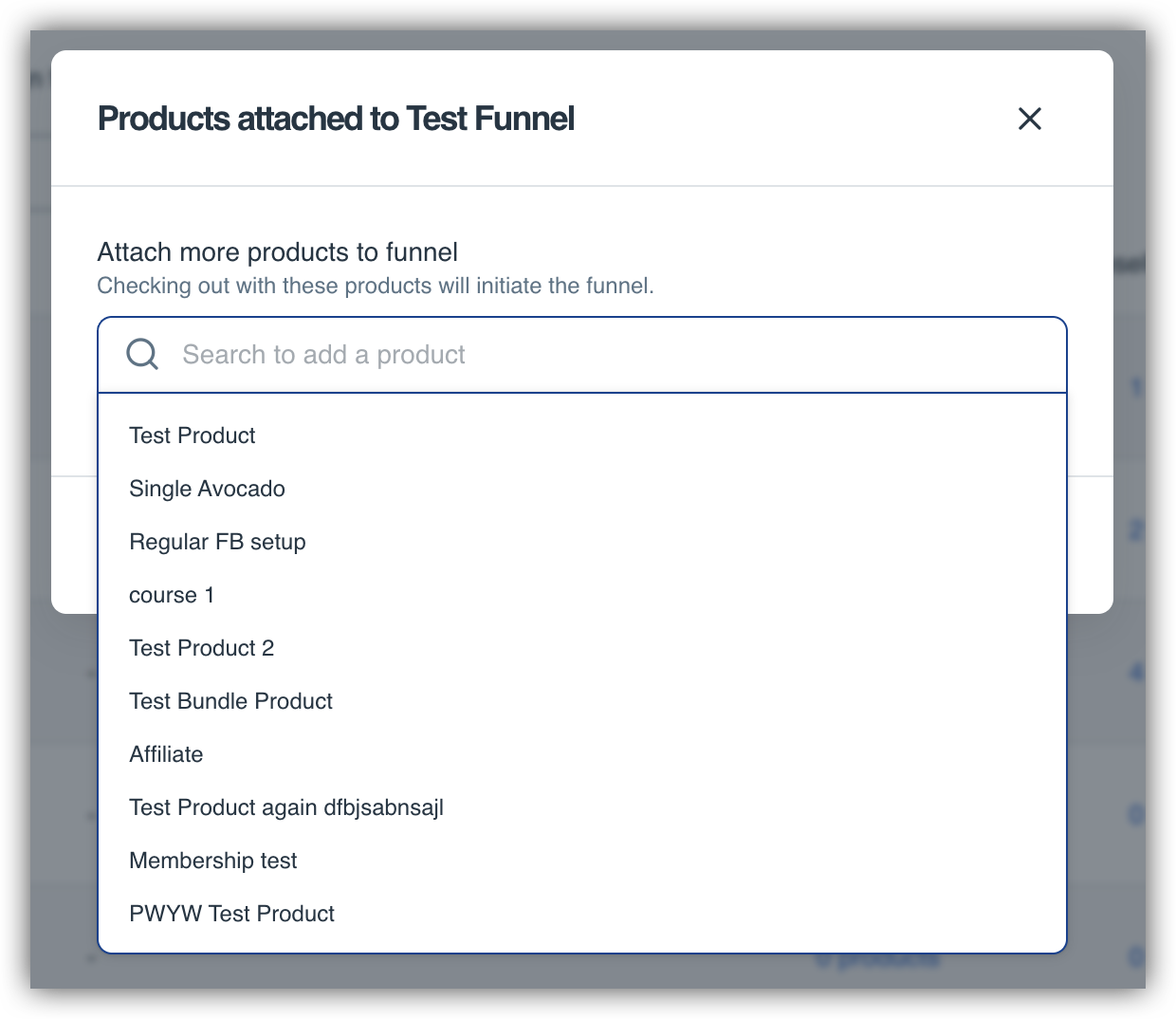Select the 'Affiliate' product option
This screenshot has width=1176, height=1019.
tap(166, 754)
